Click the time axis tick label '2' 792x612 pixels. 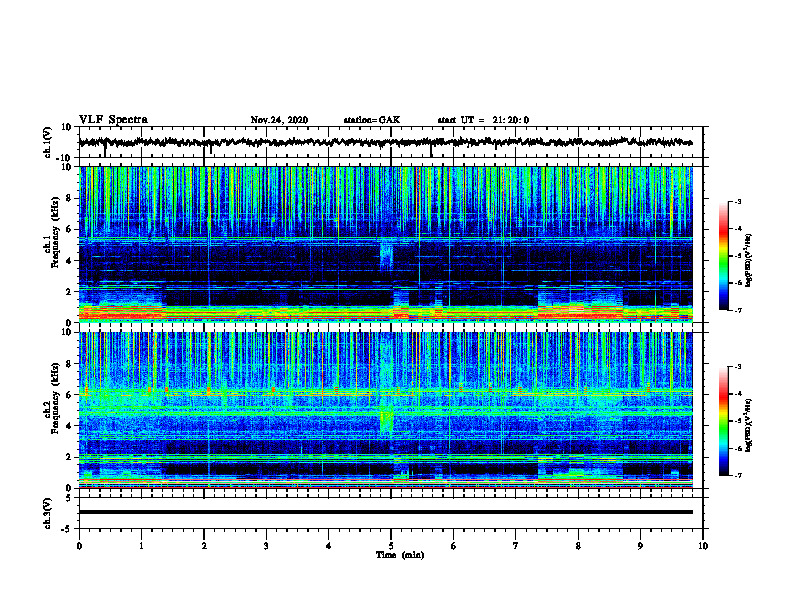pos(204,546)
